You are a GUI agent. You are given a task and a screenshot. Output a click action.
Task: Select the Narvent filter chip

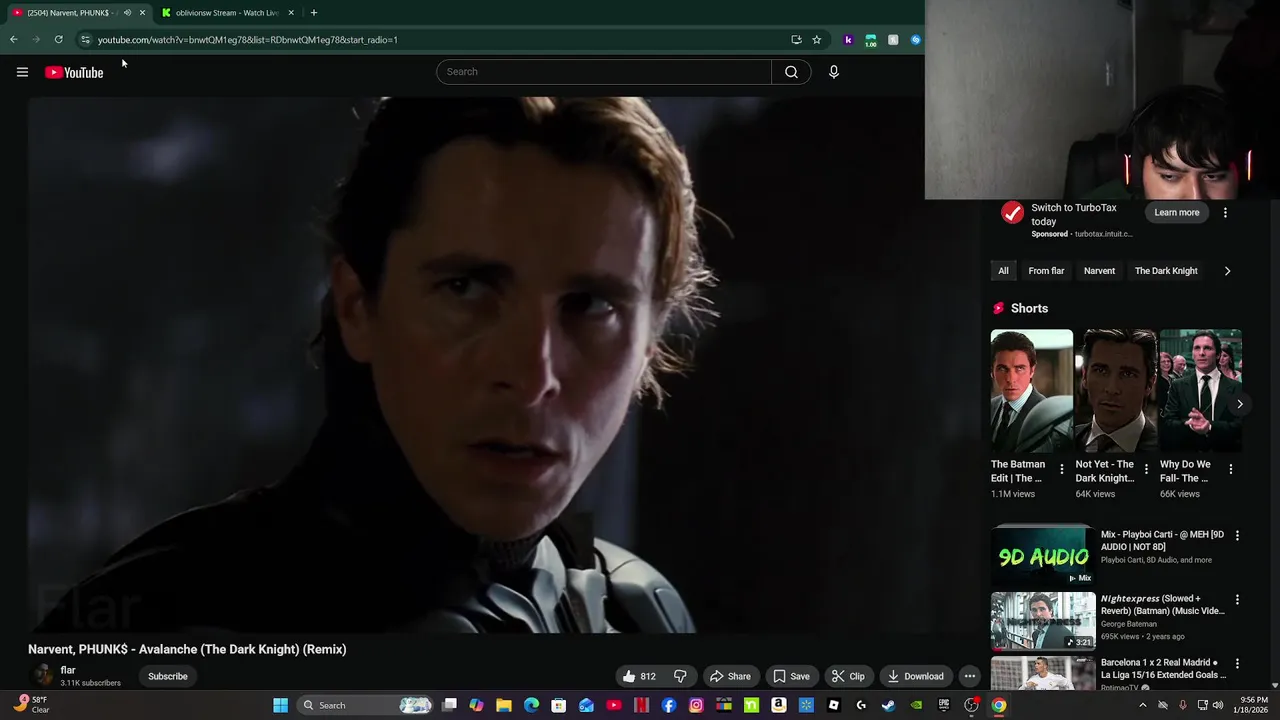(1099, 271)
